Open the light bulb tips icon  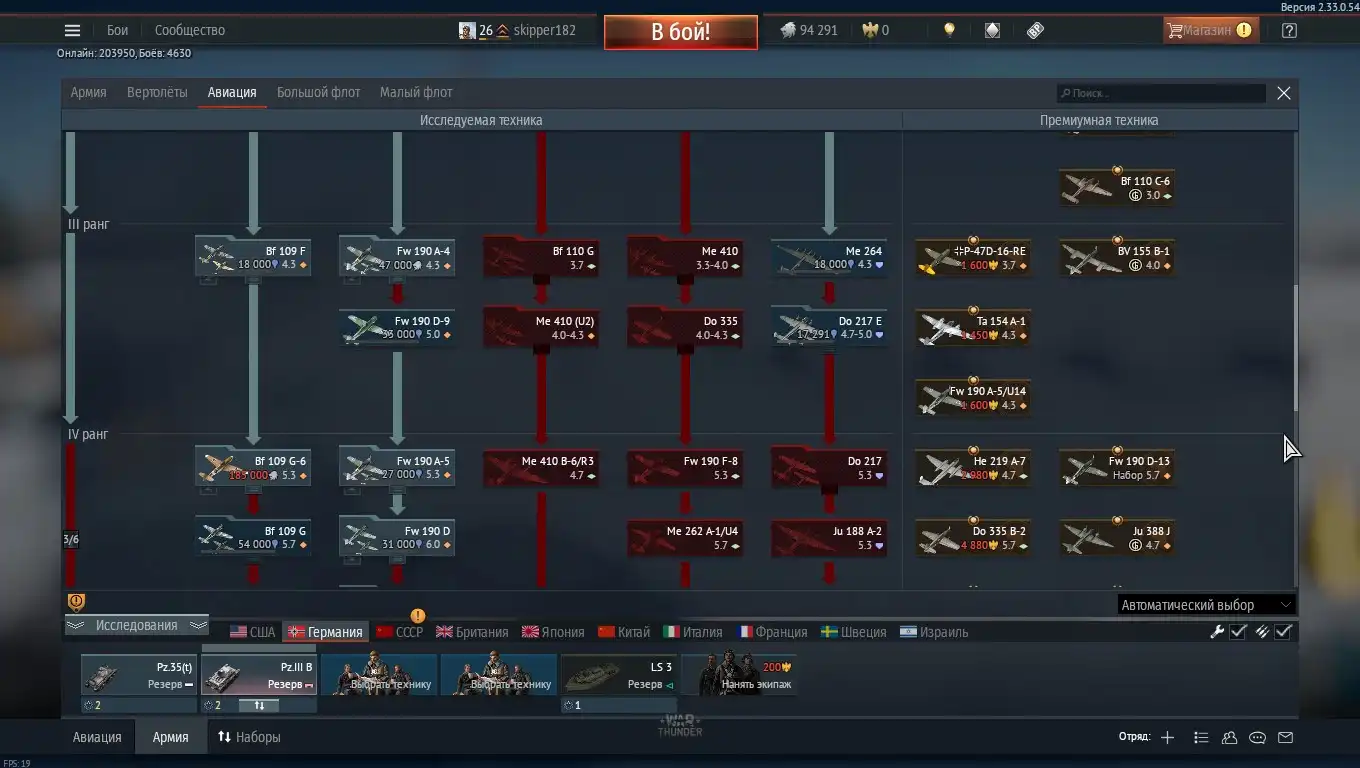tap(949, 30)
